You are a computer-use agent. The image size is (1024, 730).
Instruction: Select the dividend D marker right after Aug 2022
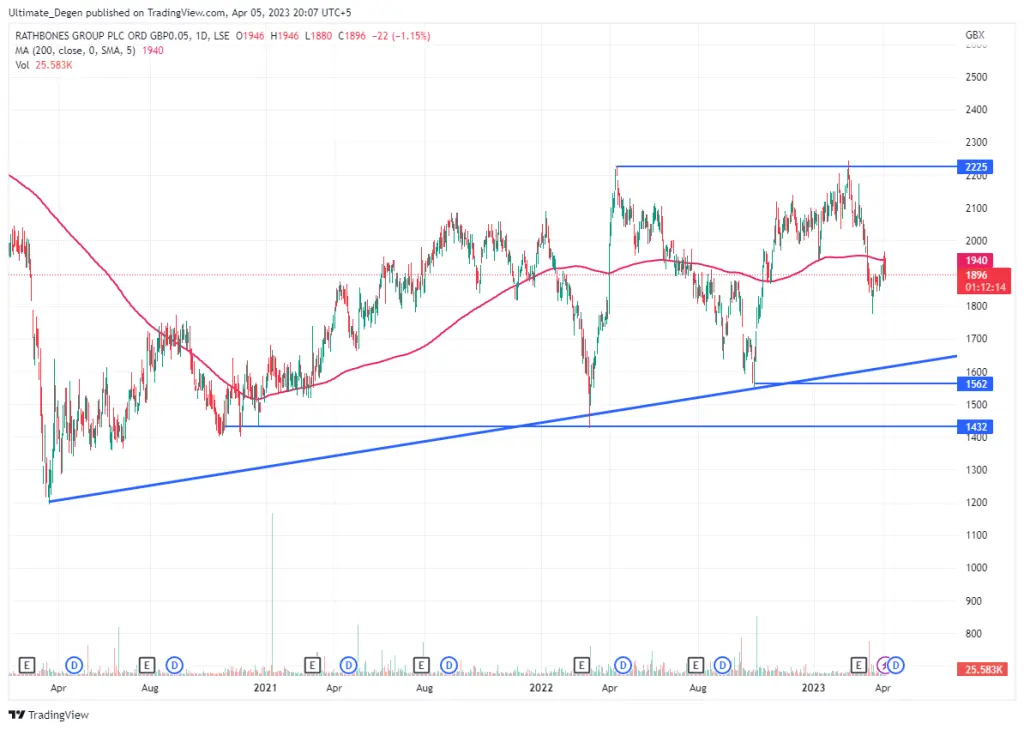point(722,665)
